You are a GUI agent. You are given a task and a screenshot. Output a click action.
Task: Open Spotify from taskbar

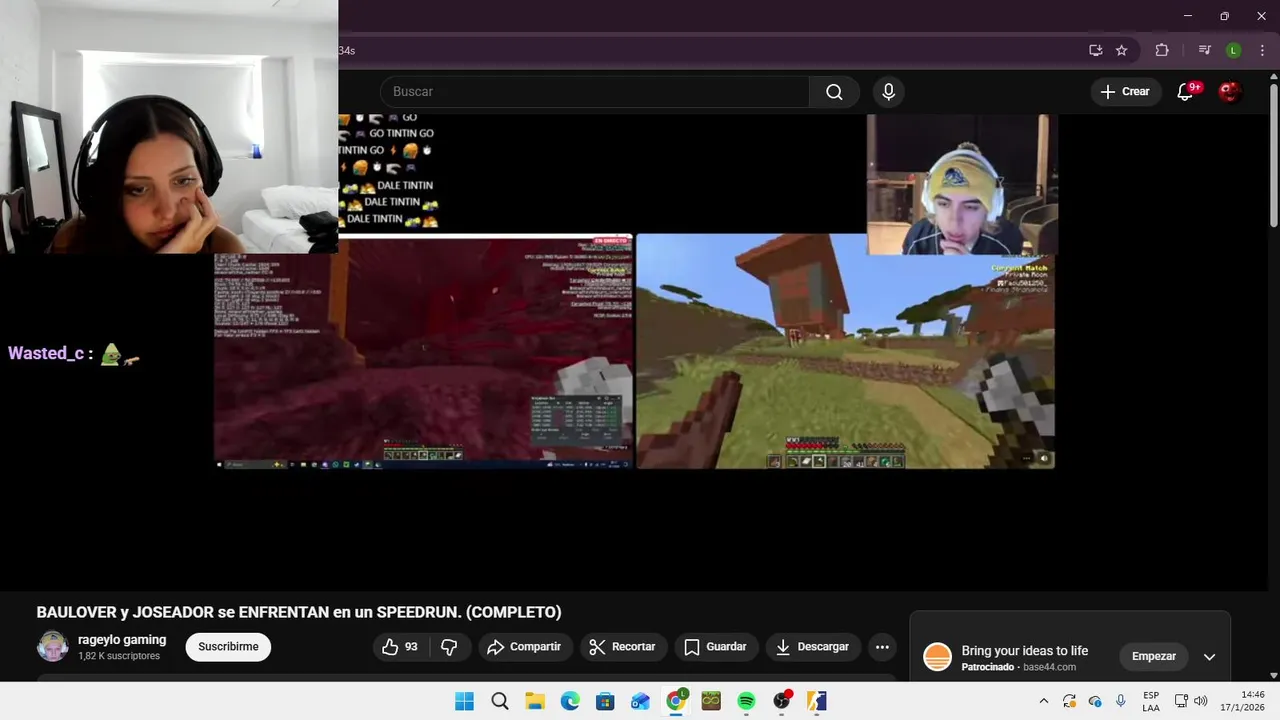pos(746,701)
